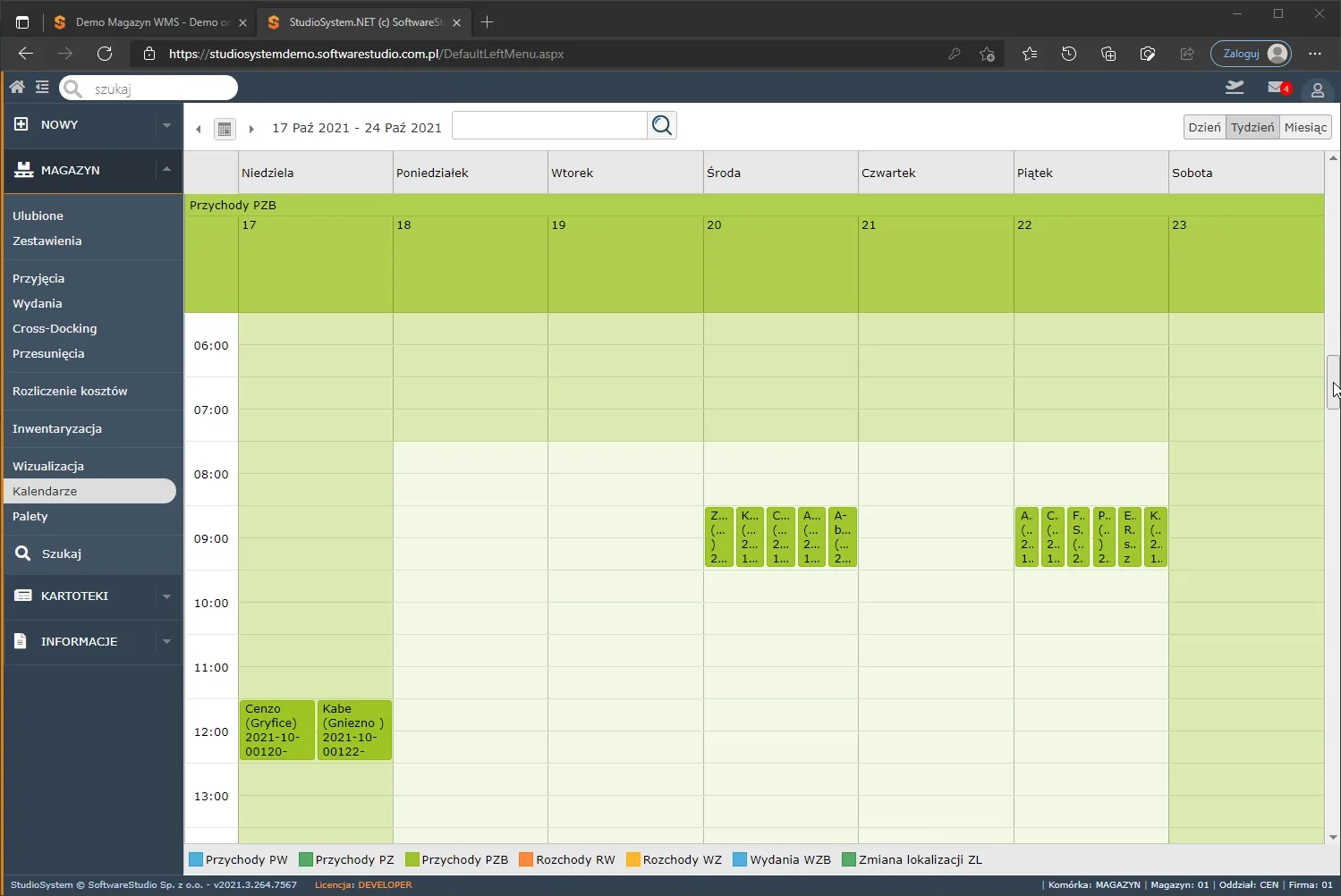This screenshot has width=1341, height=896.
Task: Open messages envelope with red badge
Action: click(x=1278, y=87)
